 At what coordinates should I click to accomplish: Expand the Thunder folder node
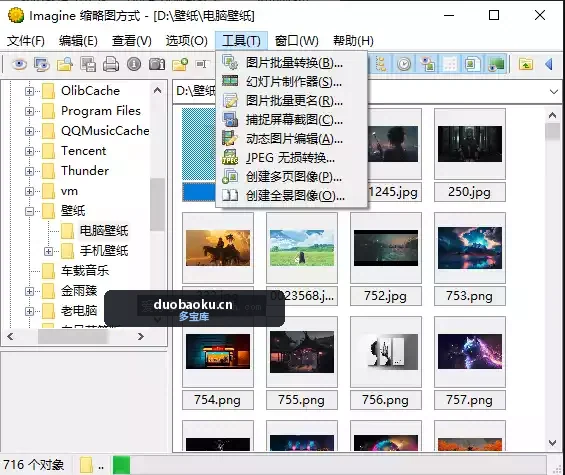(x=30, y=171)
